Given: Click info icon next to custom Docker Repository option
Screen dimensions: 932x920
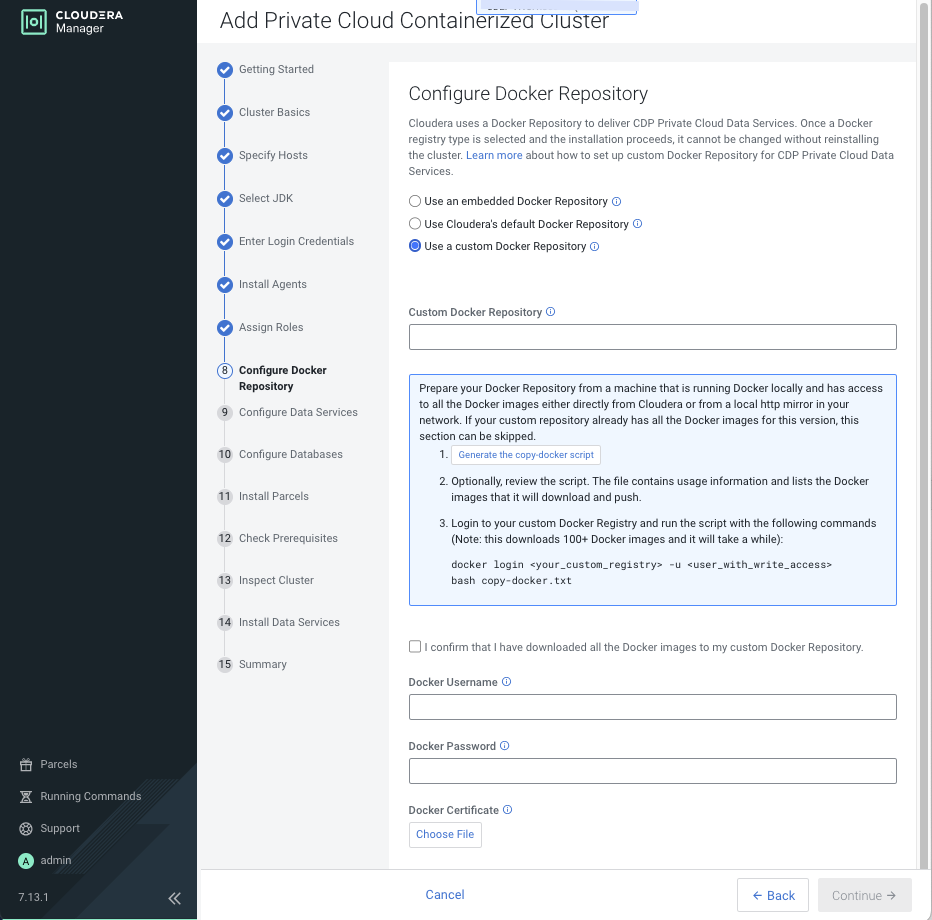Looking at the screenshot, I should pyautogui.click(x=594, y=247).
